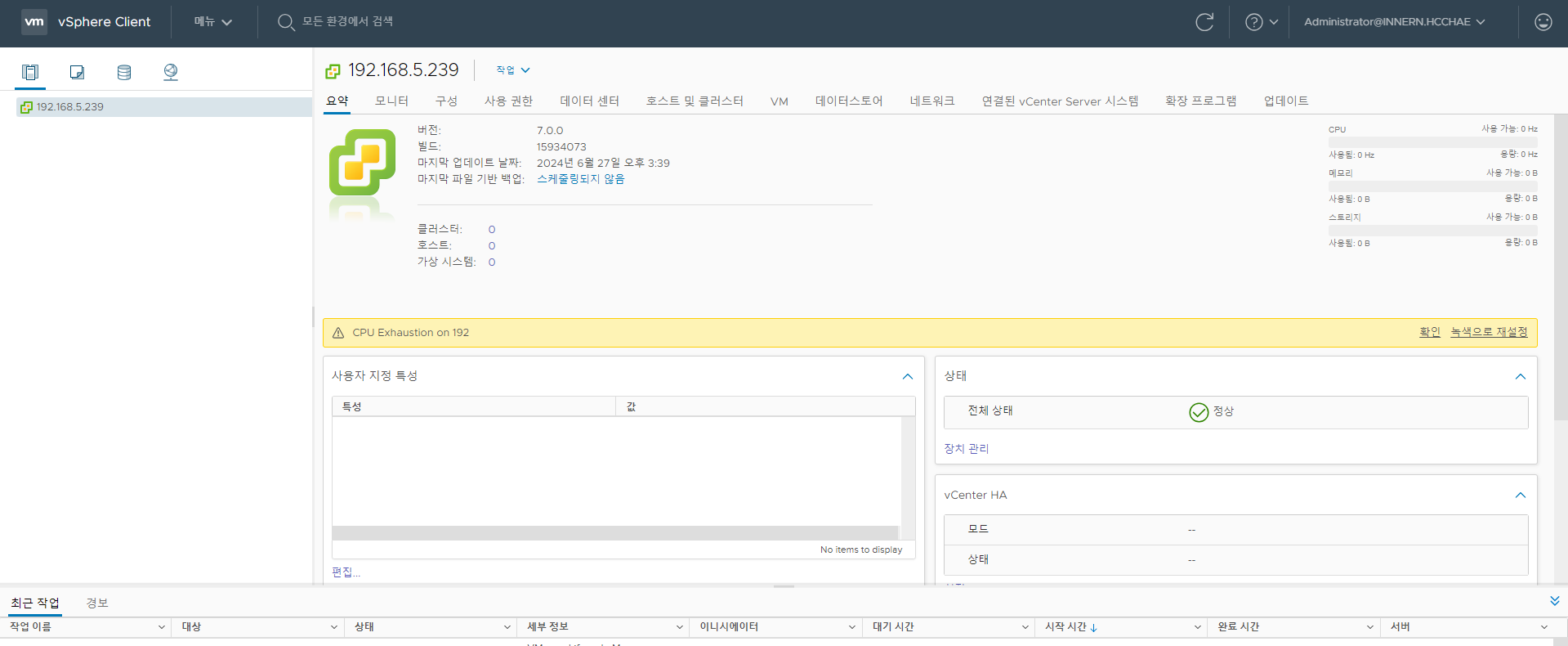Refresh the vSphere Client view
The width and height of the screenshot is (1568, 646).
(1204, 22)
